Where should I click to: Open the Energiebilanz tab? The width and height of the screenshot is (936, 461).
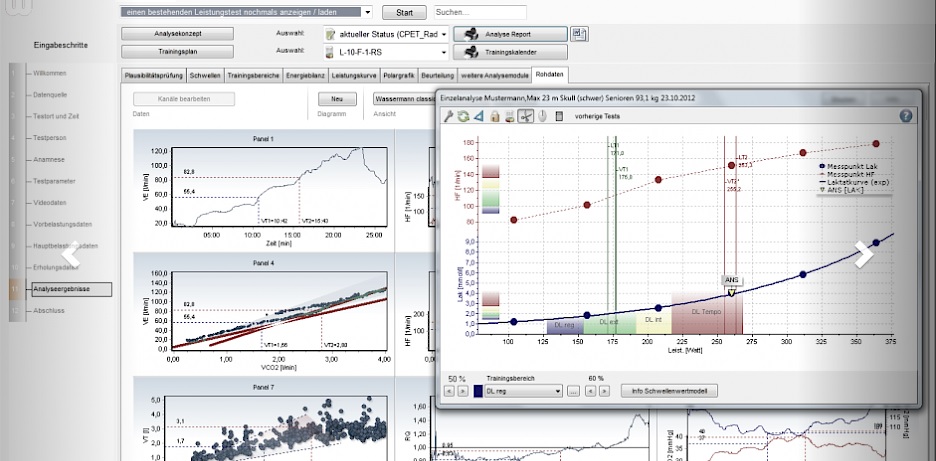304,75
